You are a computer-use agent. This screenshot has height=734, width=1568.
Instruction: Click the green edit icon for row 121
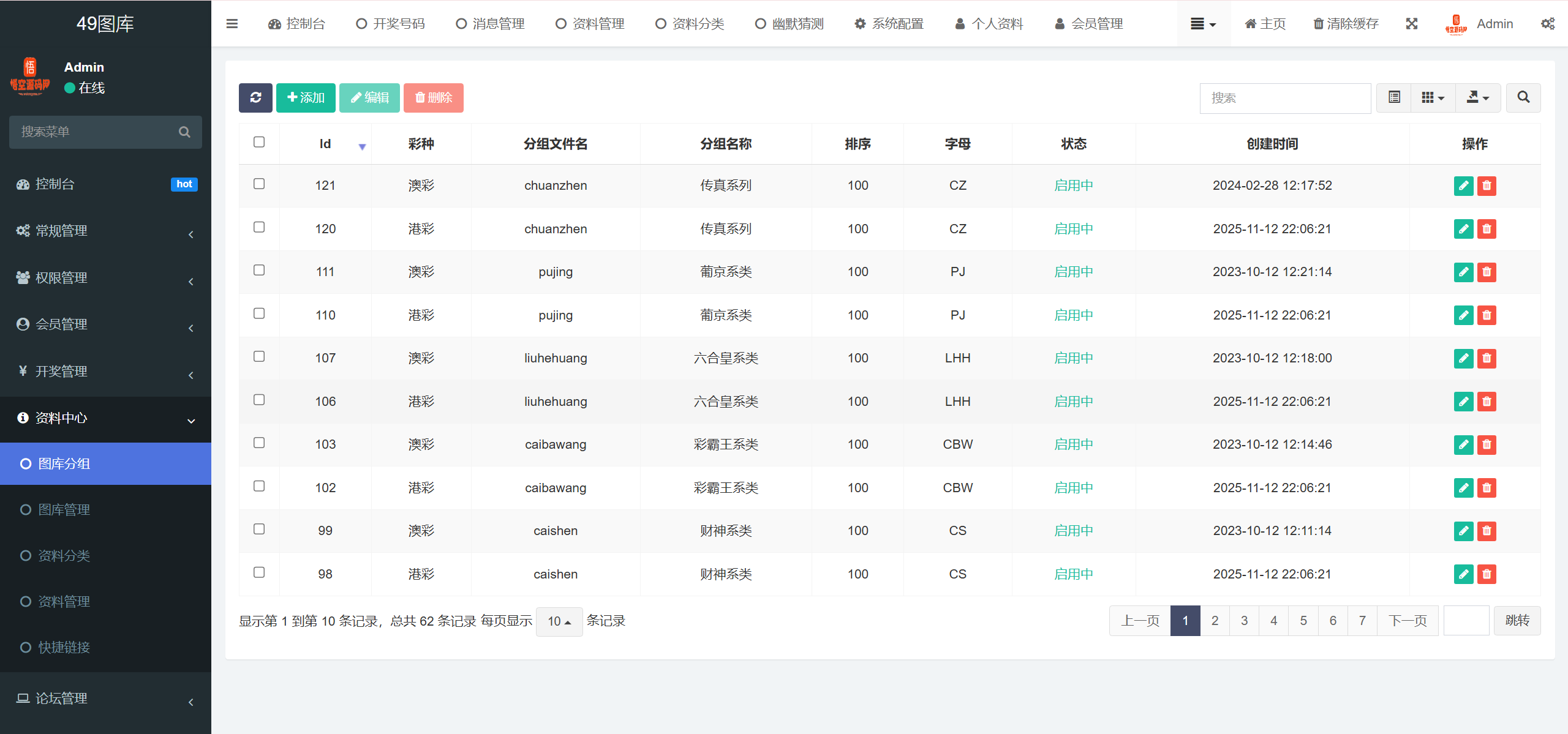click(x=1463, y=185)
